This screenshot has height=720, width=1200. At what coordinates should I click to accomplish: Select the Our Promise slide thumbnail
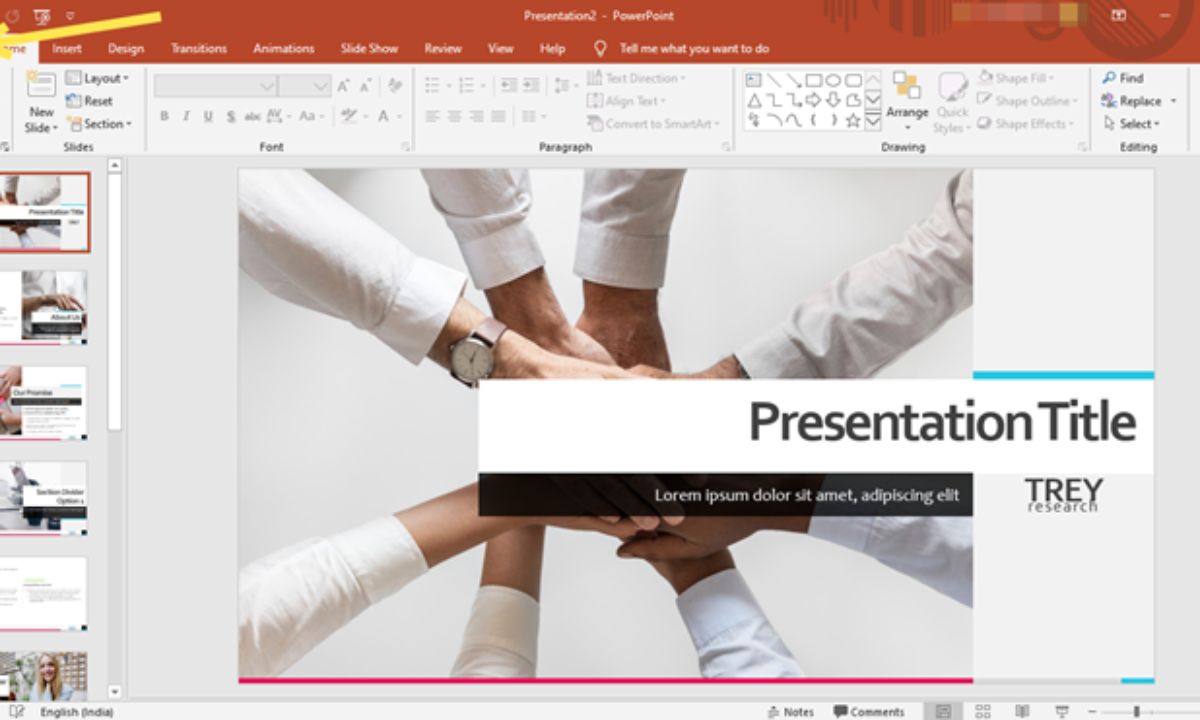click(44, 403)
